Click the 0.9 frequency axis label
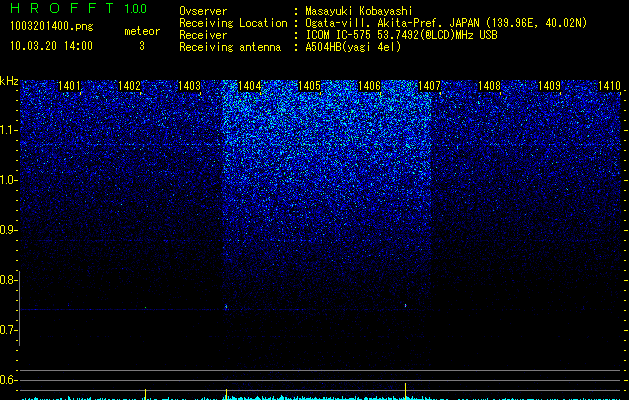This screenshot has width=629, height=400. (x=8, y=230)
